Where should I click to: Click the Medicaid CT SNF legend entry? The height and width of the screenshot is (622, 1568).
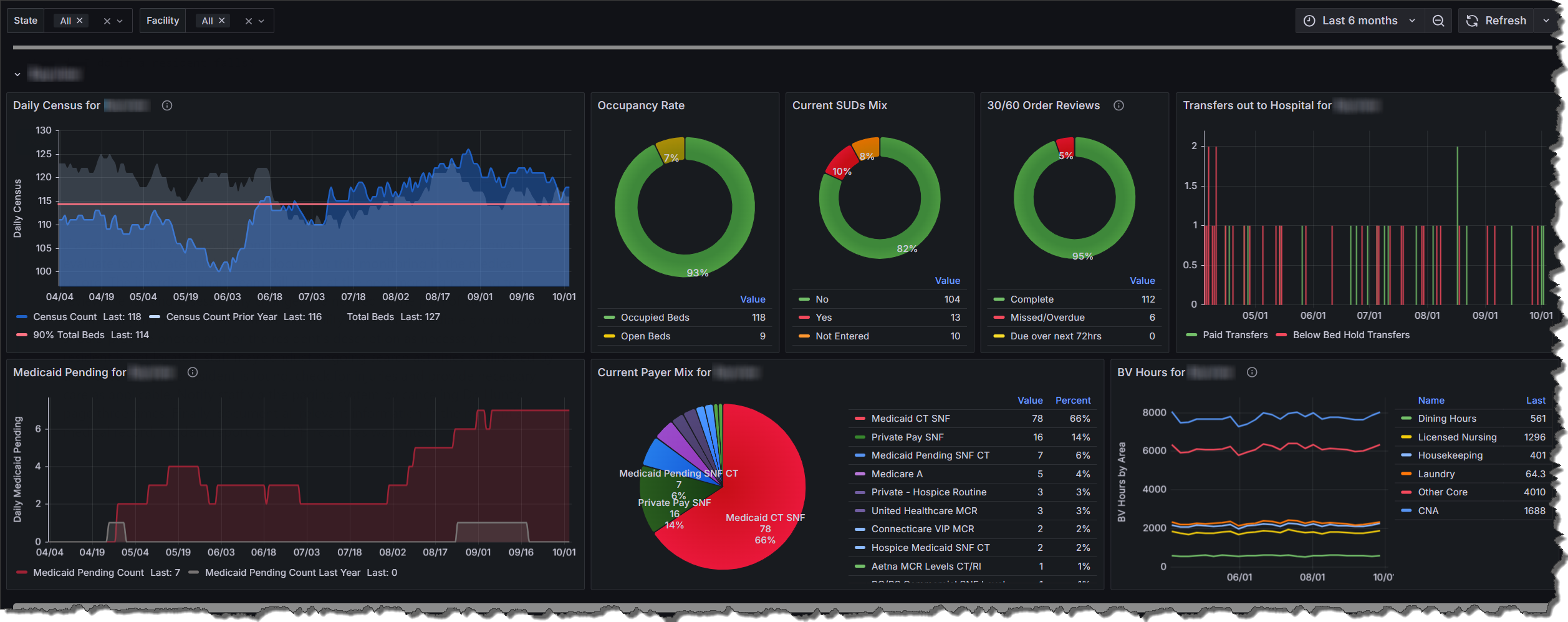pyautogui.click(x=910, y=419)
